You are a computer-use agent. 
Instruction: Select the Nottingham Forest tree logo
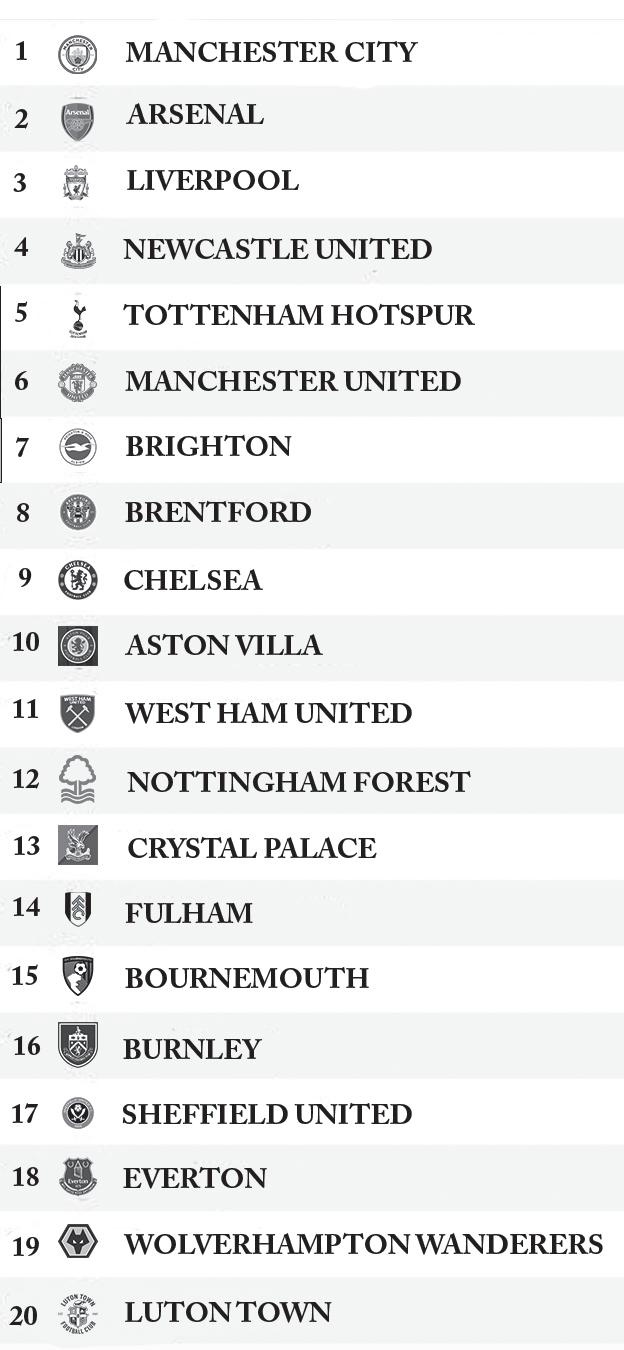click(77, 779)
